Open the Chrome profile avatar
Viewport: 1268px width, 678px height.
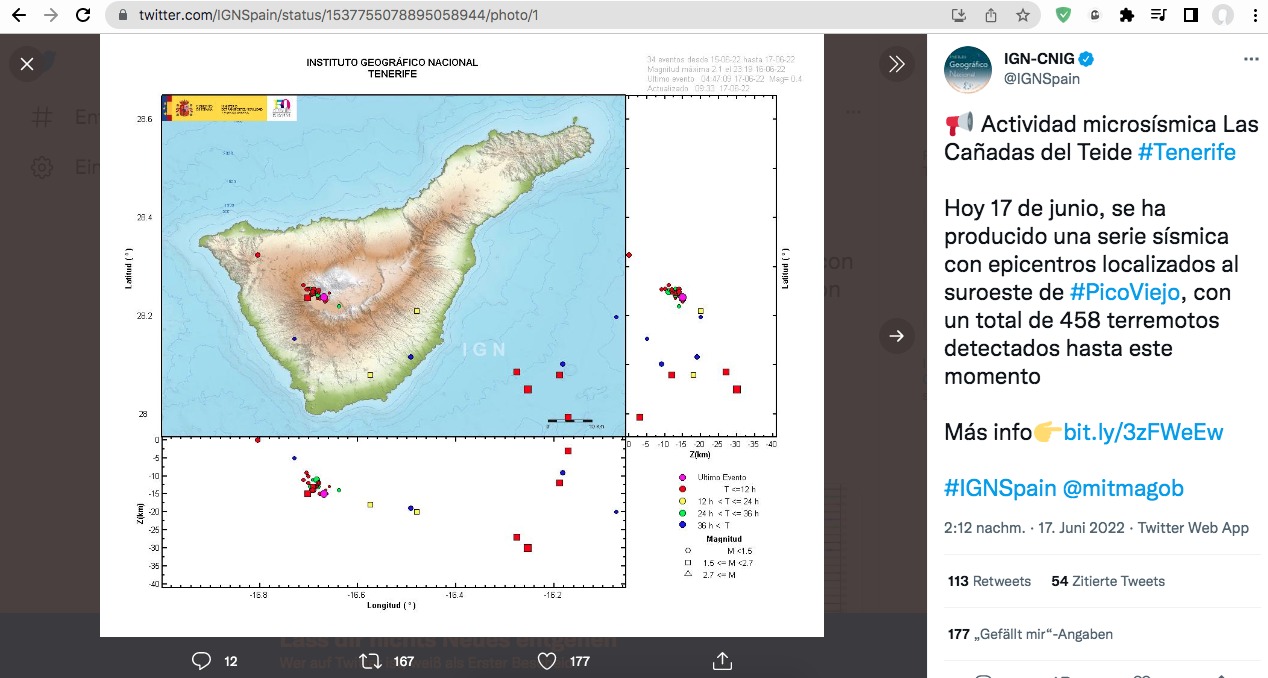(x=1222, y=15)
